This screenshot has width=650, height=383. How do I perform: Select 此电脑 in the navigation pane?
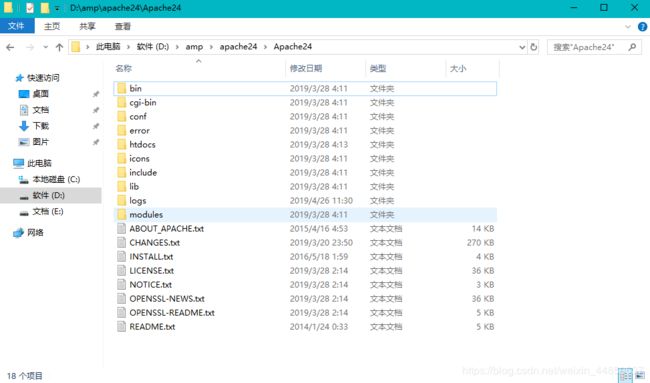39,163
